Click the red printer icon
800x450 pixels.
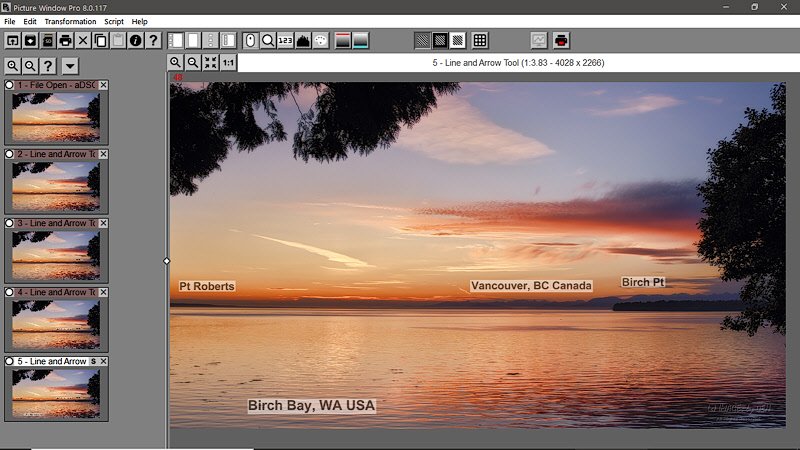pos(562,41)
